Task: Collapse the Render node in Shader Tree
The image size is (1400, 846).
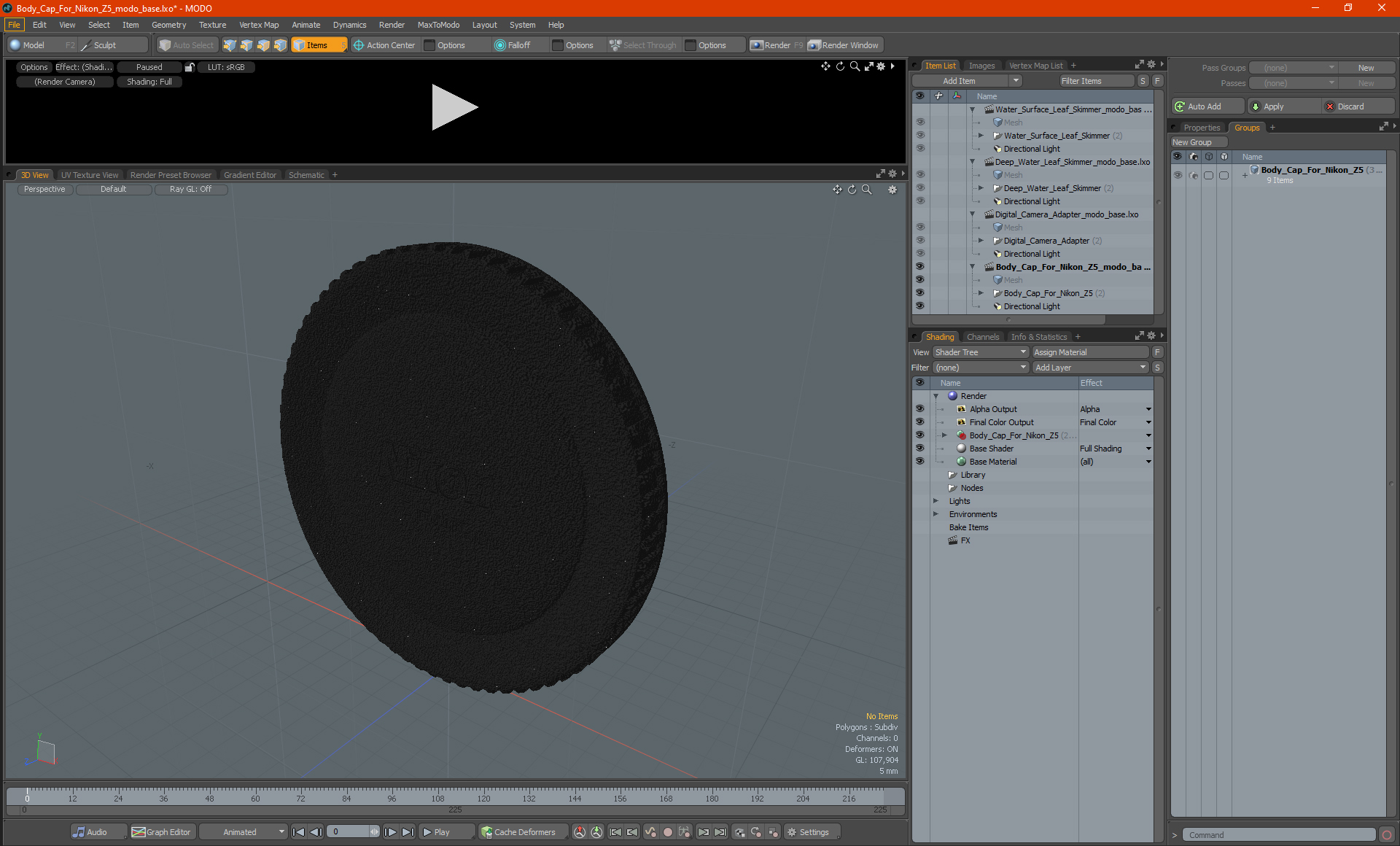Action: click(x=936, y=396)
